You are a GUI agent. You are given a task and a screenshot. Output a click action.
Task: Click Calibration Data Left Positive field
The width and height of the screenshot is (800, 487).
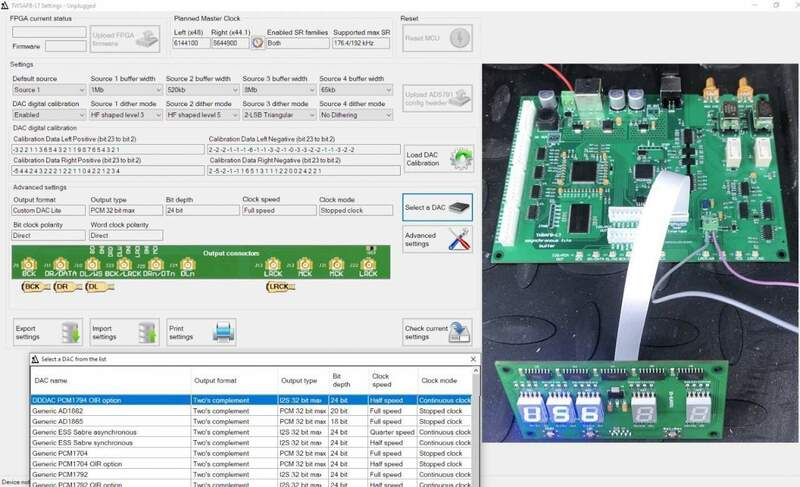pyautogui.click(x=107, y=149)
